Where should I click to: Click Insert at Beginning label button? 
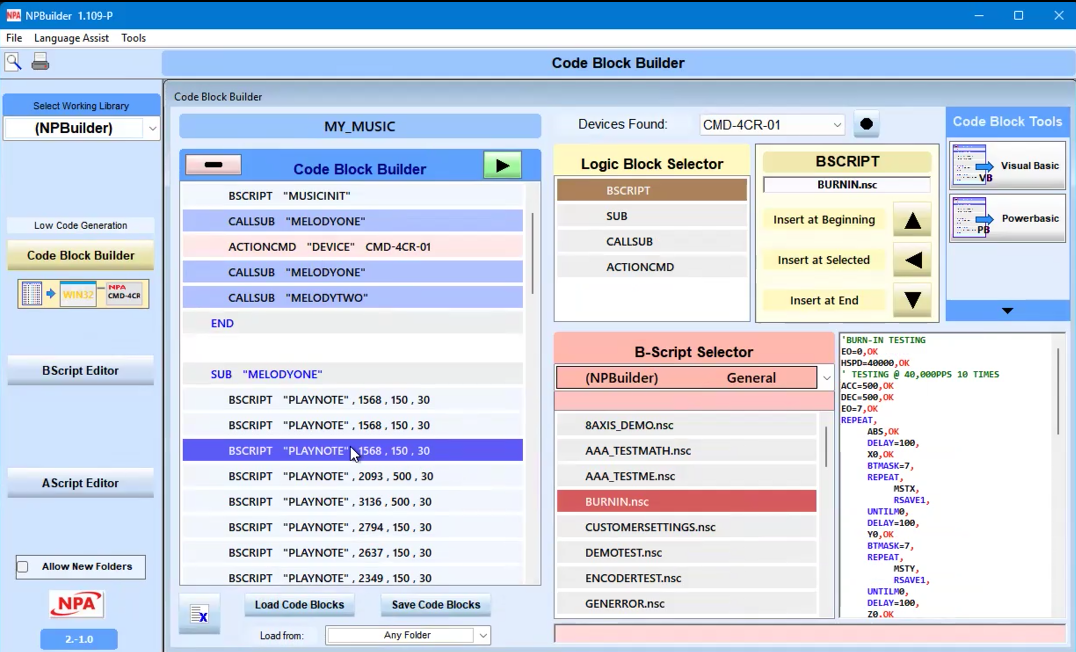click(823, 220)
